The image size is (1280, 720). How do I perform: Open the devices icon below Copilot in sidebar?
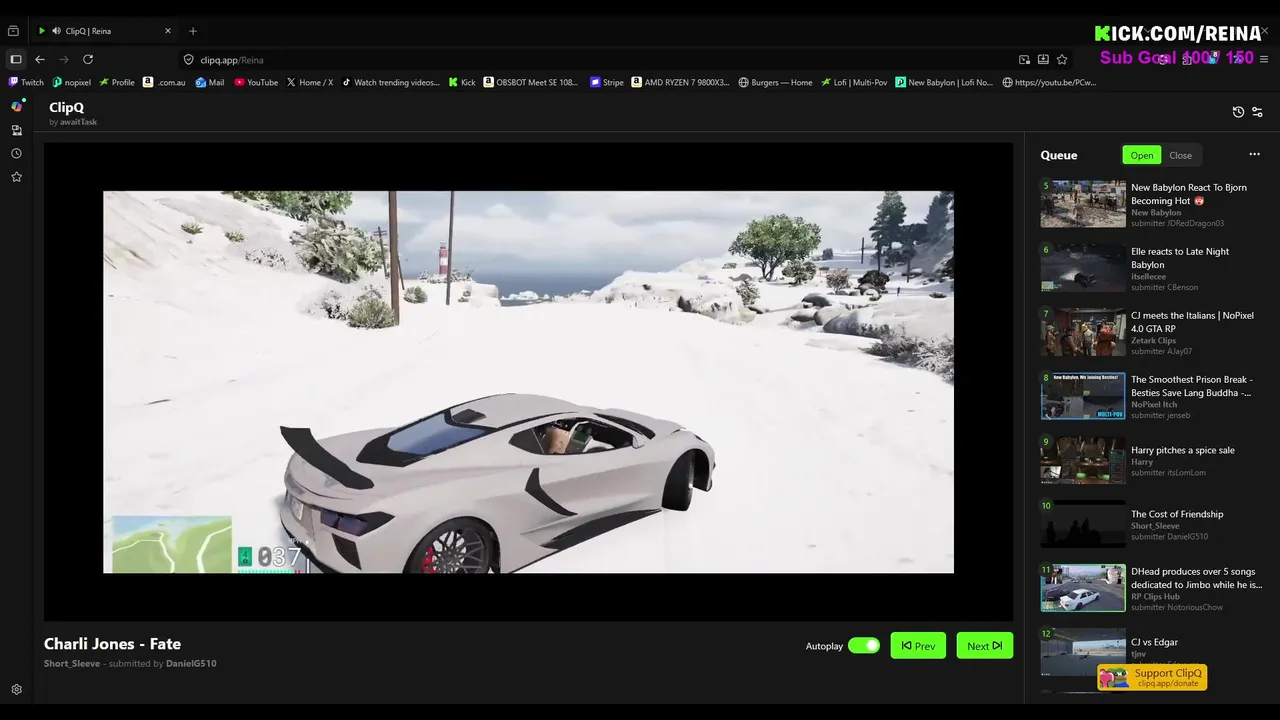click(16, 130)
